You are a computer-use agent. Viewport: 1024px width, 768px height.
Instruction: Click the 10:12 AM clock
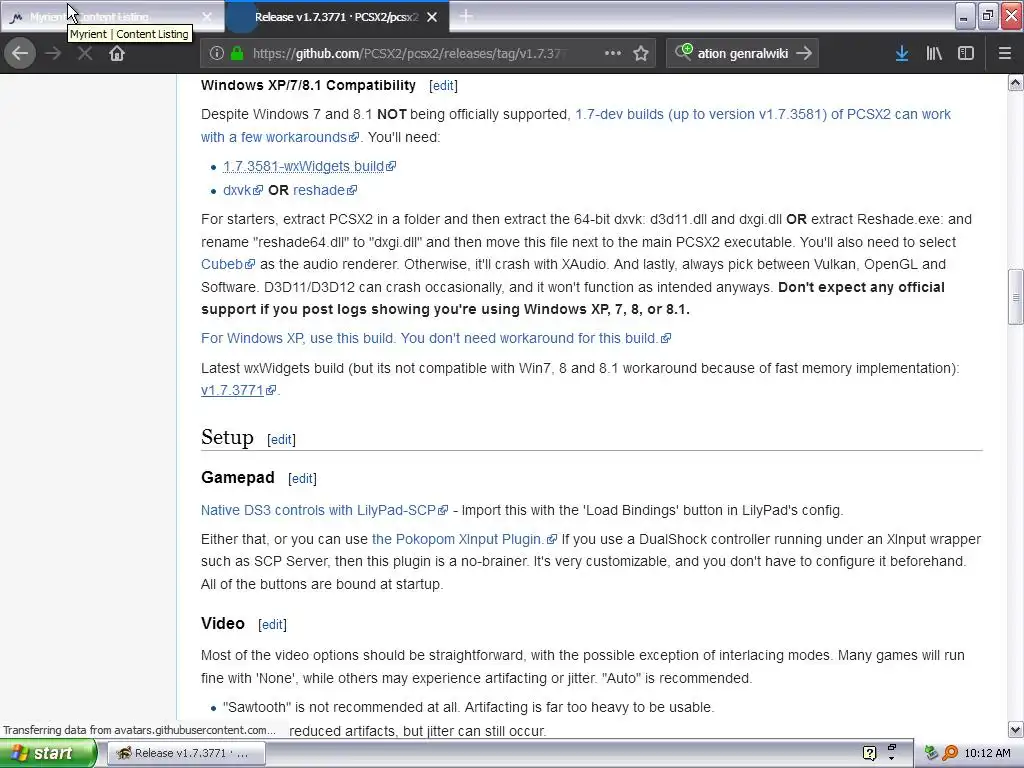[x=987, y=754]
